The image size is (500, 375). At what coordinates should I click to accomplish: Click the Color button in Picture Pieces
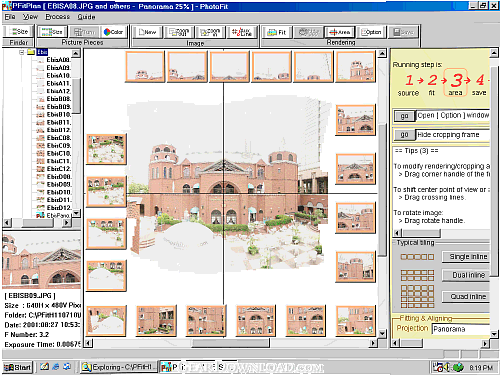coord(113,32)
